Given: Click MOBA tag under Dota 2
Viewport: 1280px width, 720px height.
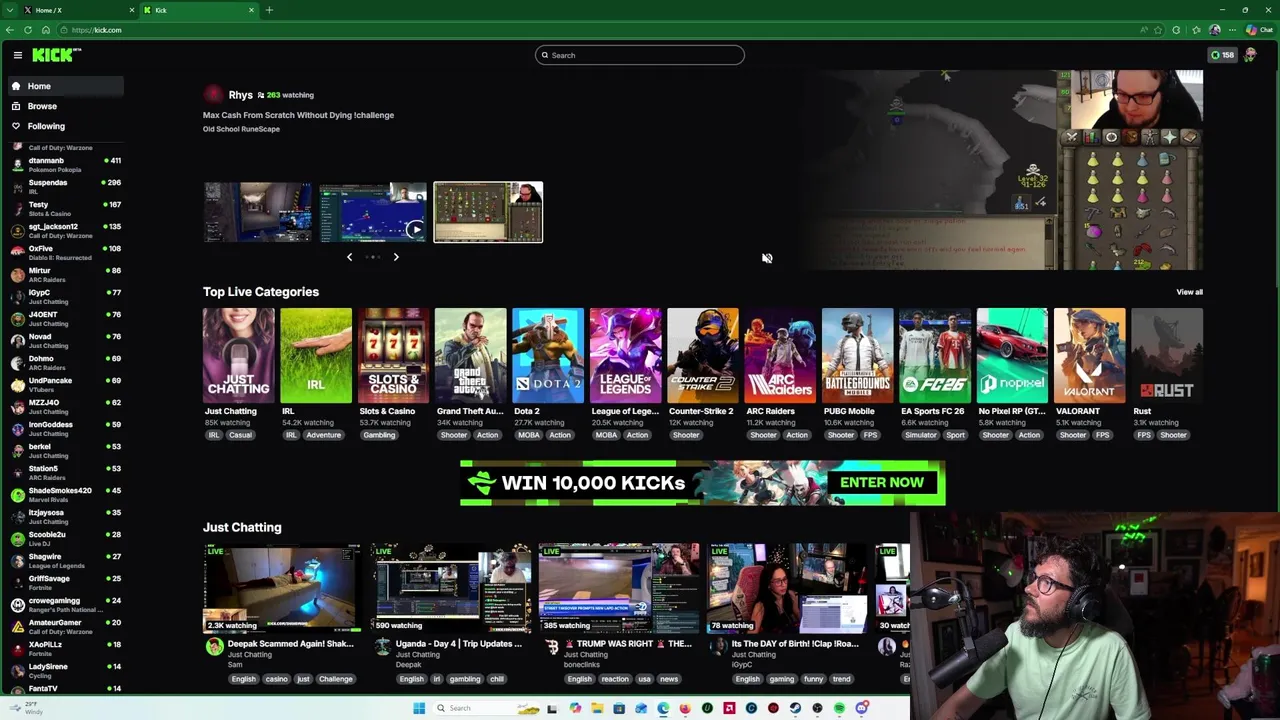Looking at the screenshot, I should click(x=529, y=435).
